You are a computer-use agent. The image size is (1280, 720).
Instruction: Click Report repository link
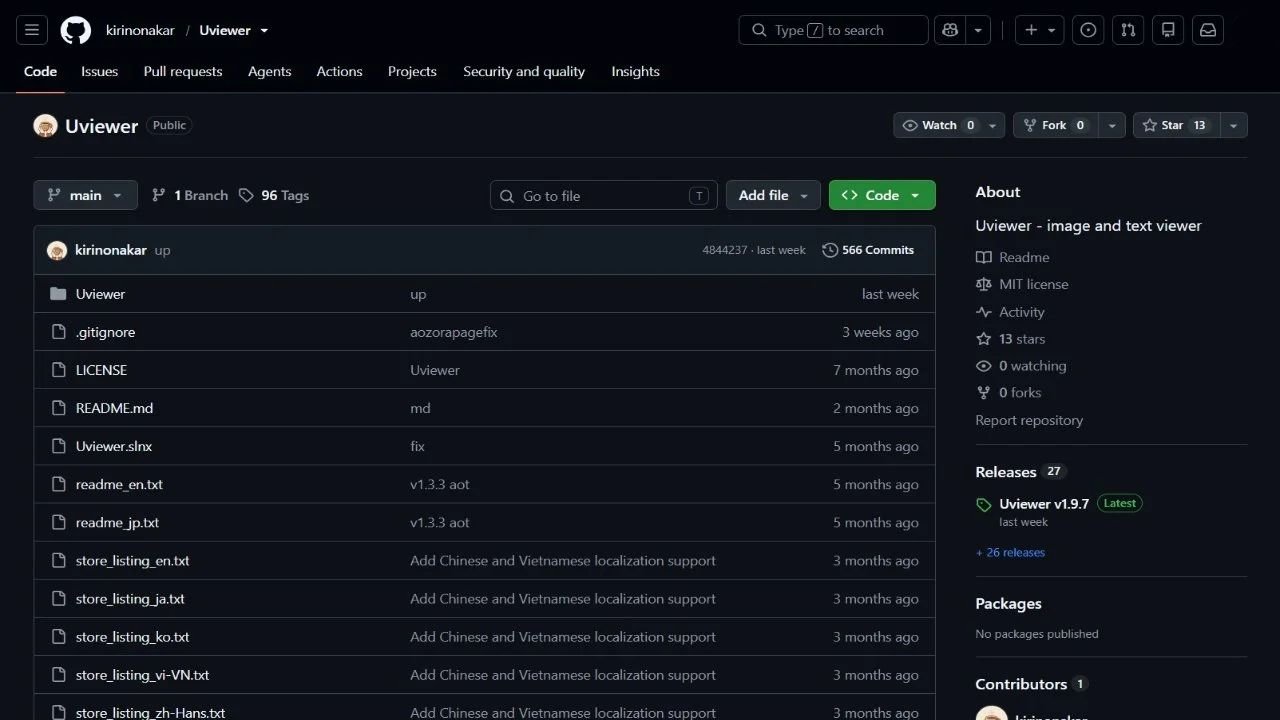1029,420
